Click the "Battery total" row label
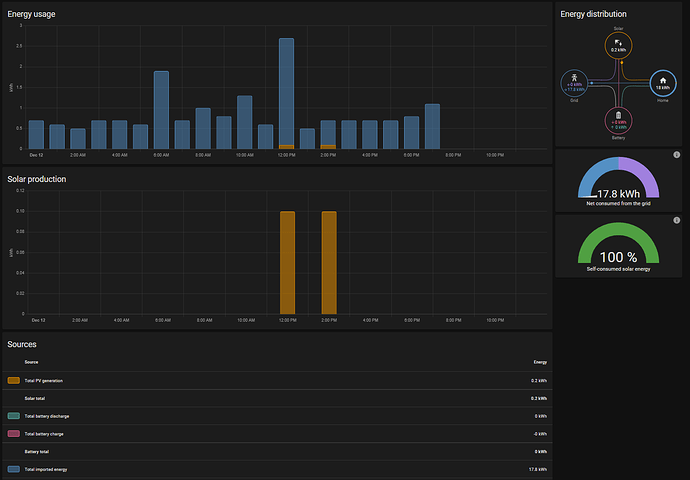The width and height of the screenshot is (690, 480). 37,452
